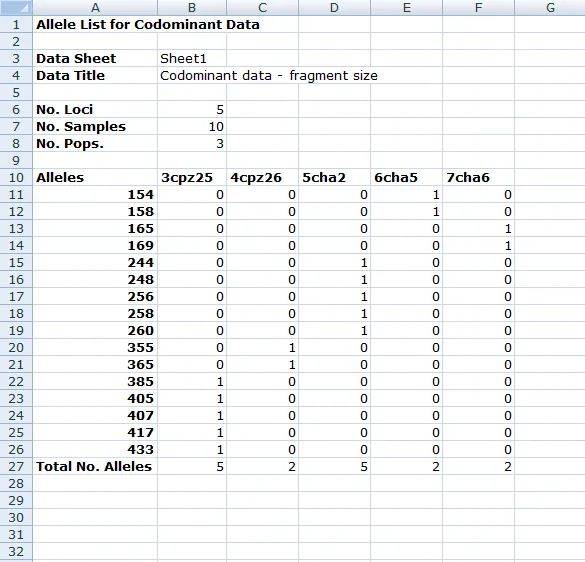The image size is (585, 562).
Task: Select the 'Sheet1' data sheet cell
Action: pyautogui.click(x=192, y=59)
